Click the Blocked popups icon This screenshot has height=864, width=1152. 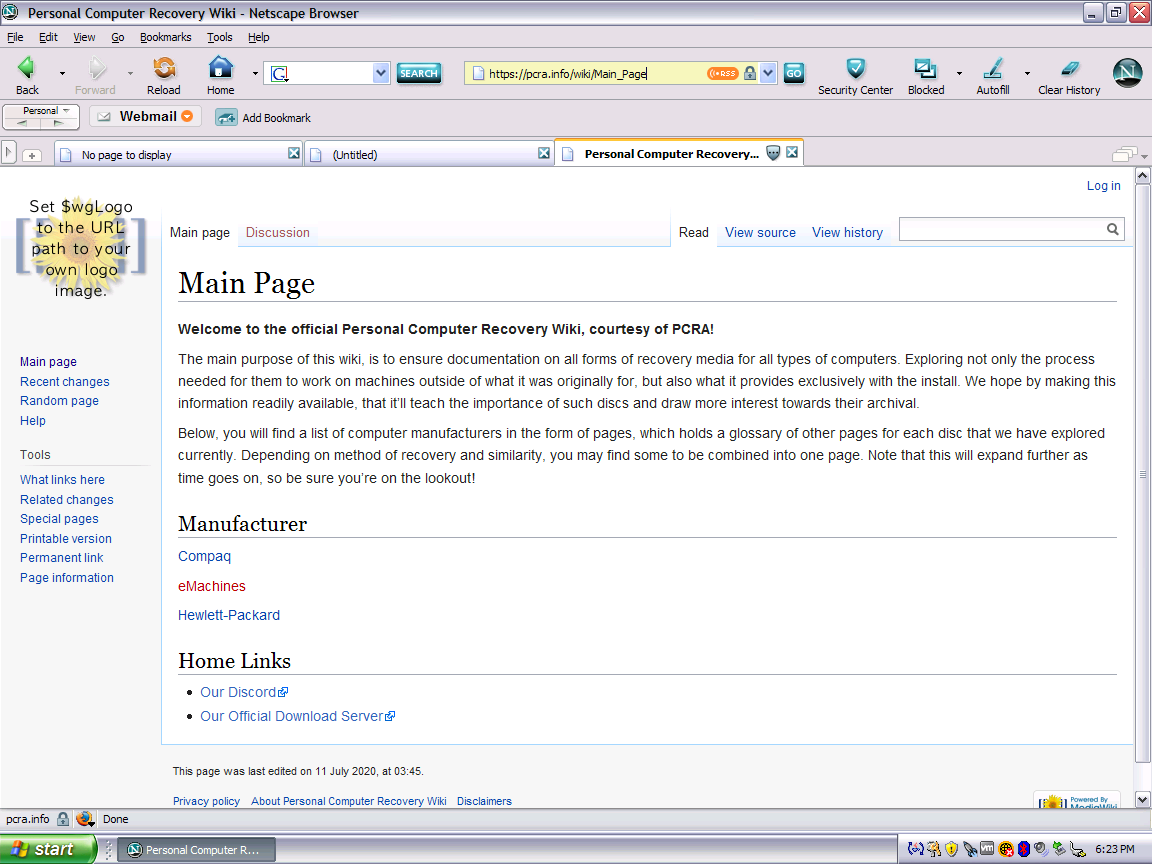925,68
